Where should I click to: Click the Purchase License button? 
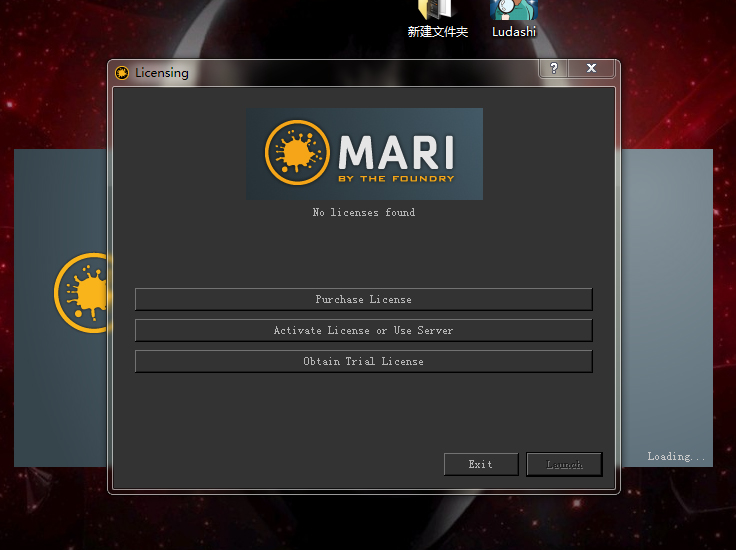(x=364, y=299)
